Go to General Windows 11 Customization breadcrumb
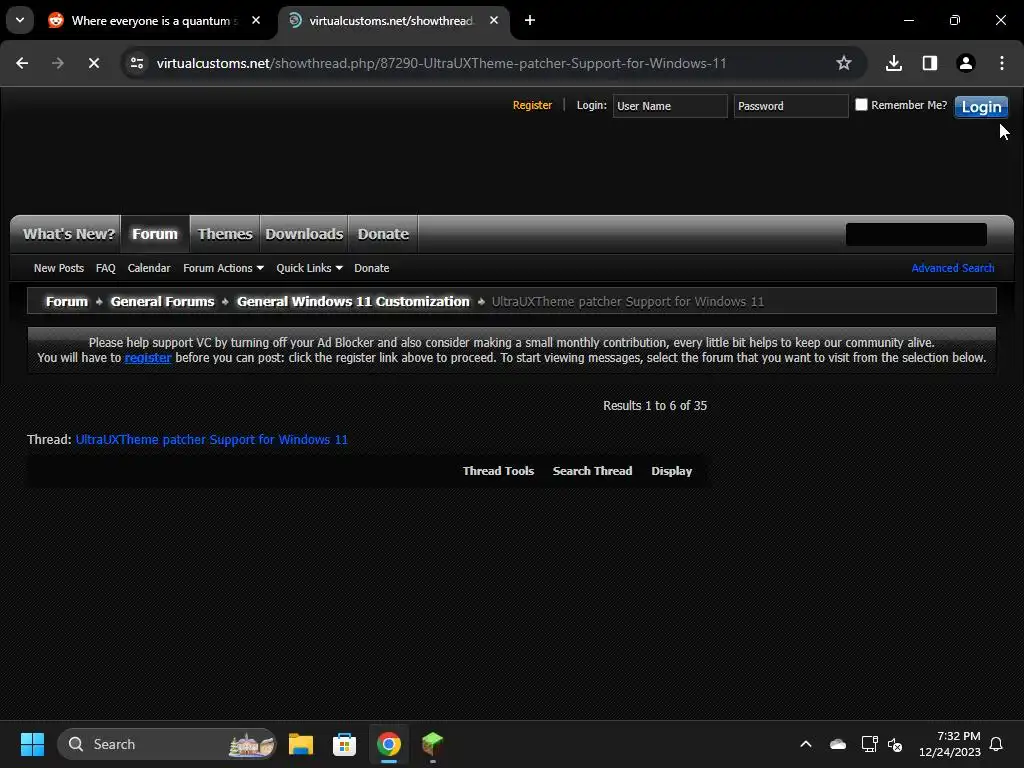The image size is (1024, 768). pyautogui.click(x=353, y=301)
